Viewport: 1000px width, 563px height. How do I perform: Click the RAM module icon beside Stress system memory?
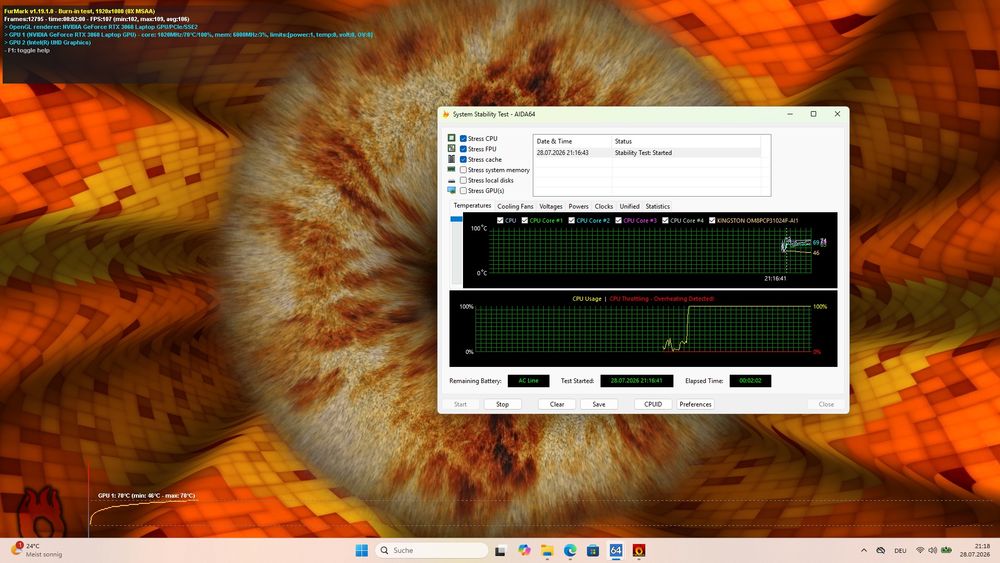click(452, 170)
